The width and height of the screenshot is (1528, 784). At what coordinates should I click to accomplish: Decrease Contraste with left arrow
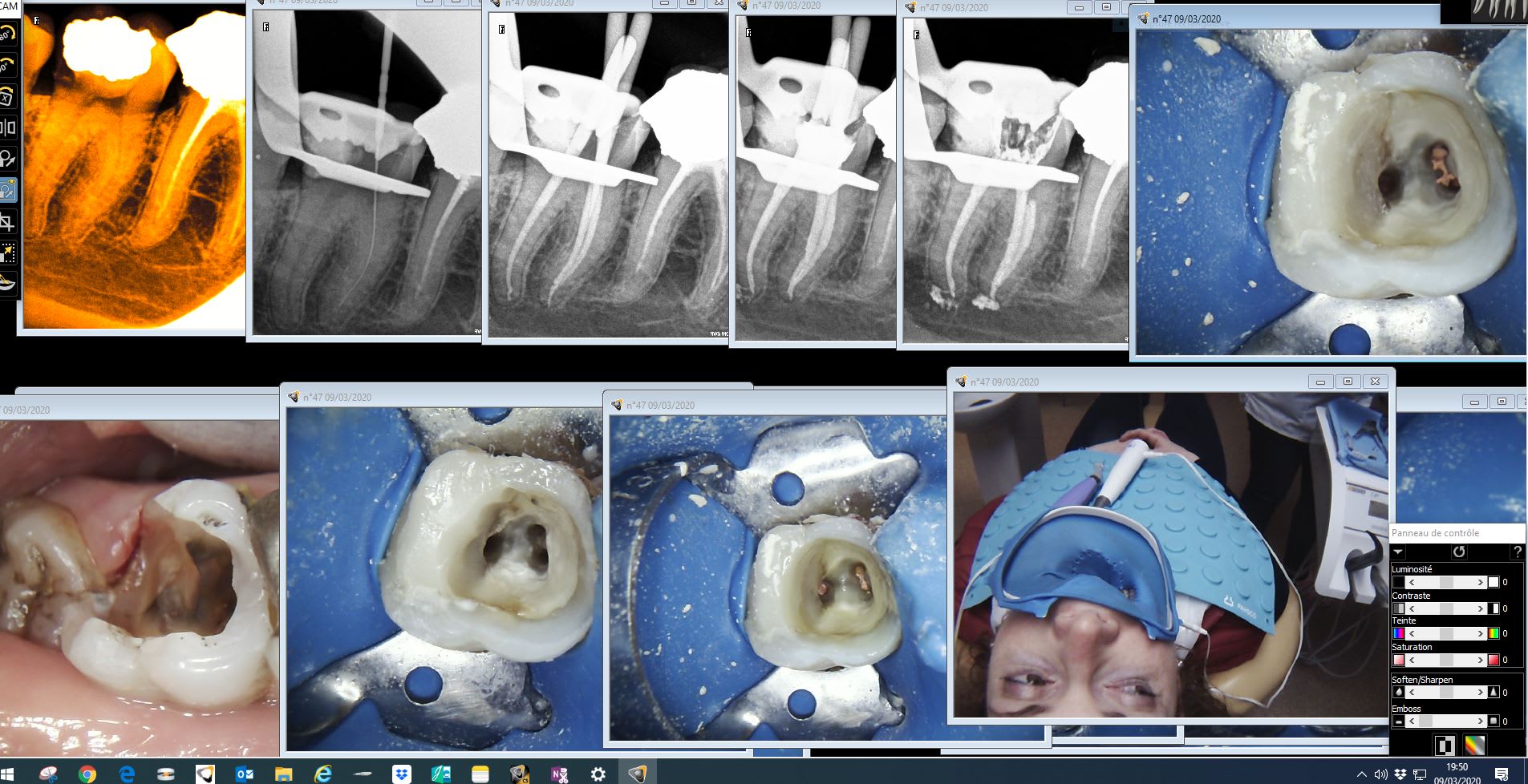coord(1412,609)
